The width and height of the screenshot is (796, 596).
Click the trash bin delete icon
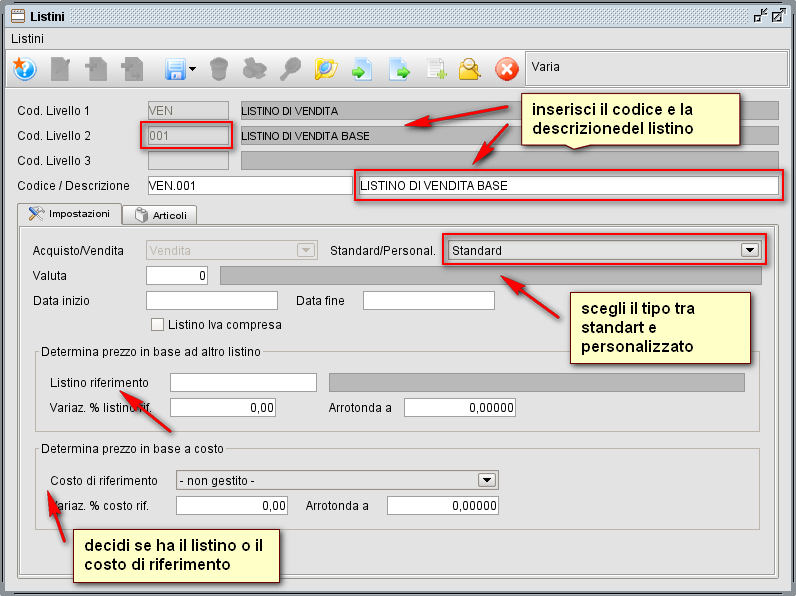[x=219, y=69]
